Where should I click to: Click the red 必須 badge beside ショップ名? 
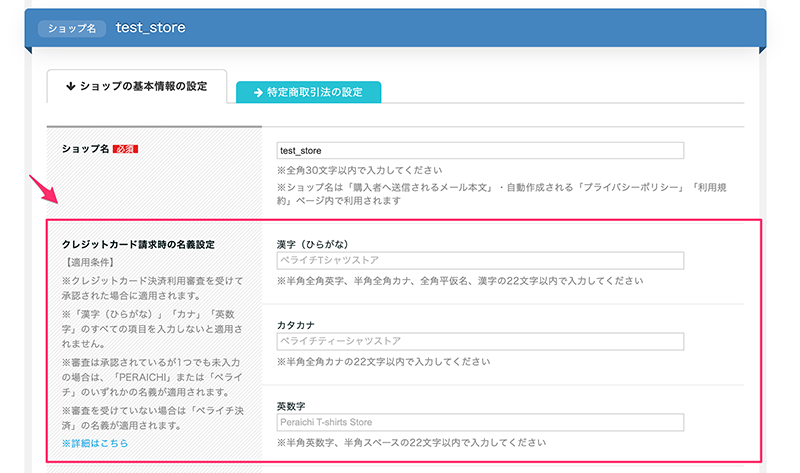(125, 149)
